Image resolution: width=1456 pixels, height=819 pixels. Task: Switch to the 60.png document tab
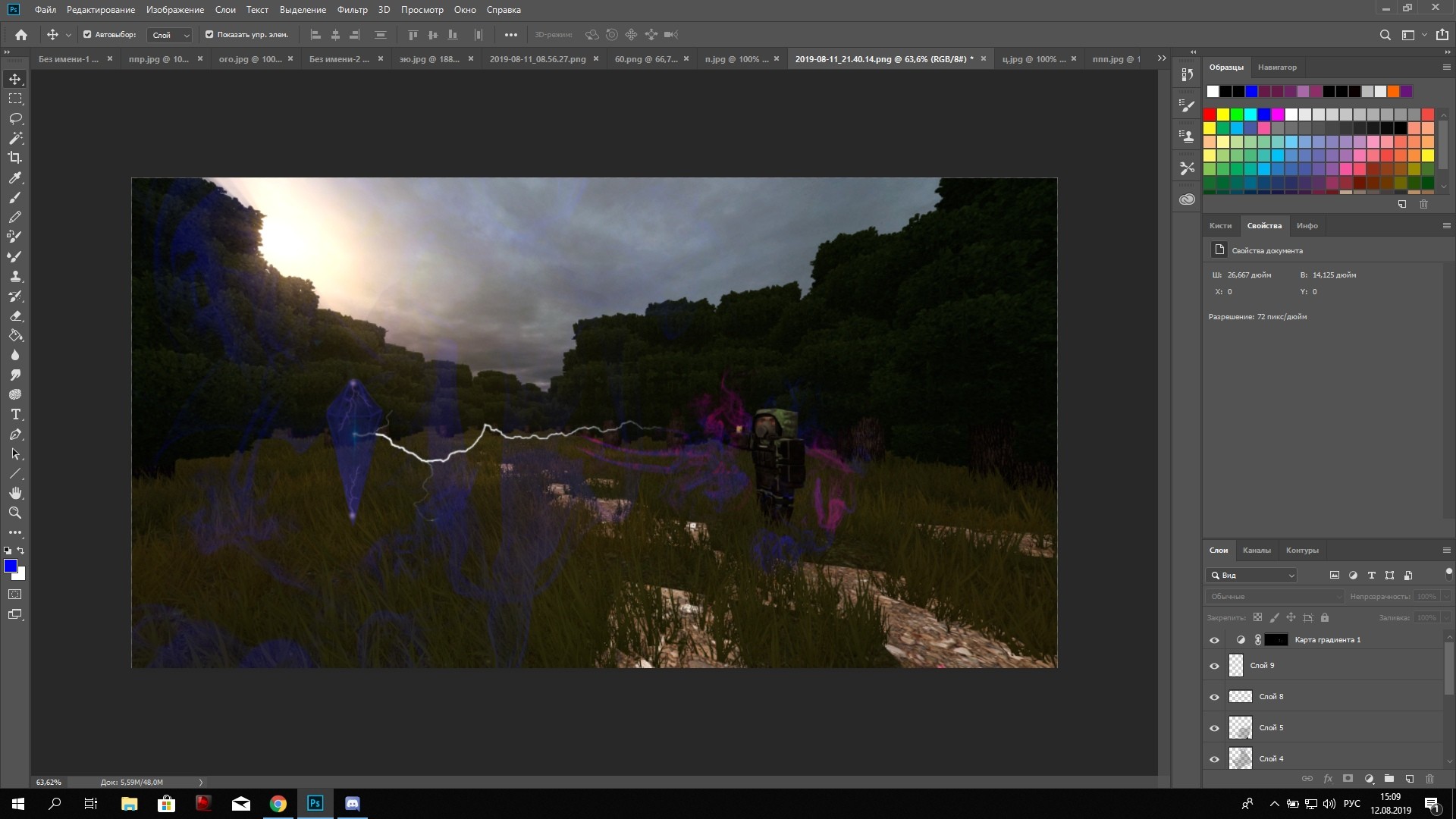646,59
